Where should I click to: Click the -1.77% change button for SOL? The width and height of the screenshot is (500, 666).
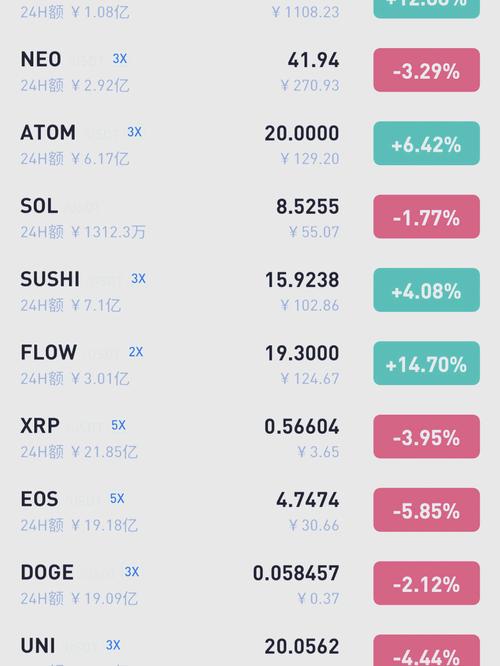tap(427, 217)
